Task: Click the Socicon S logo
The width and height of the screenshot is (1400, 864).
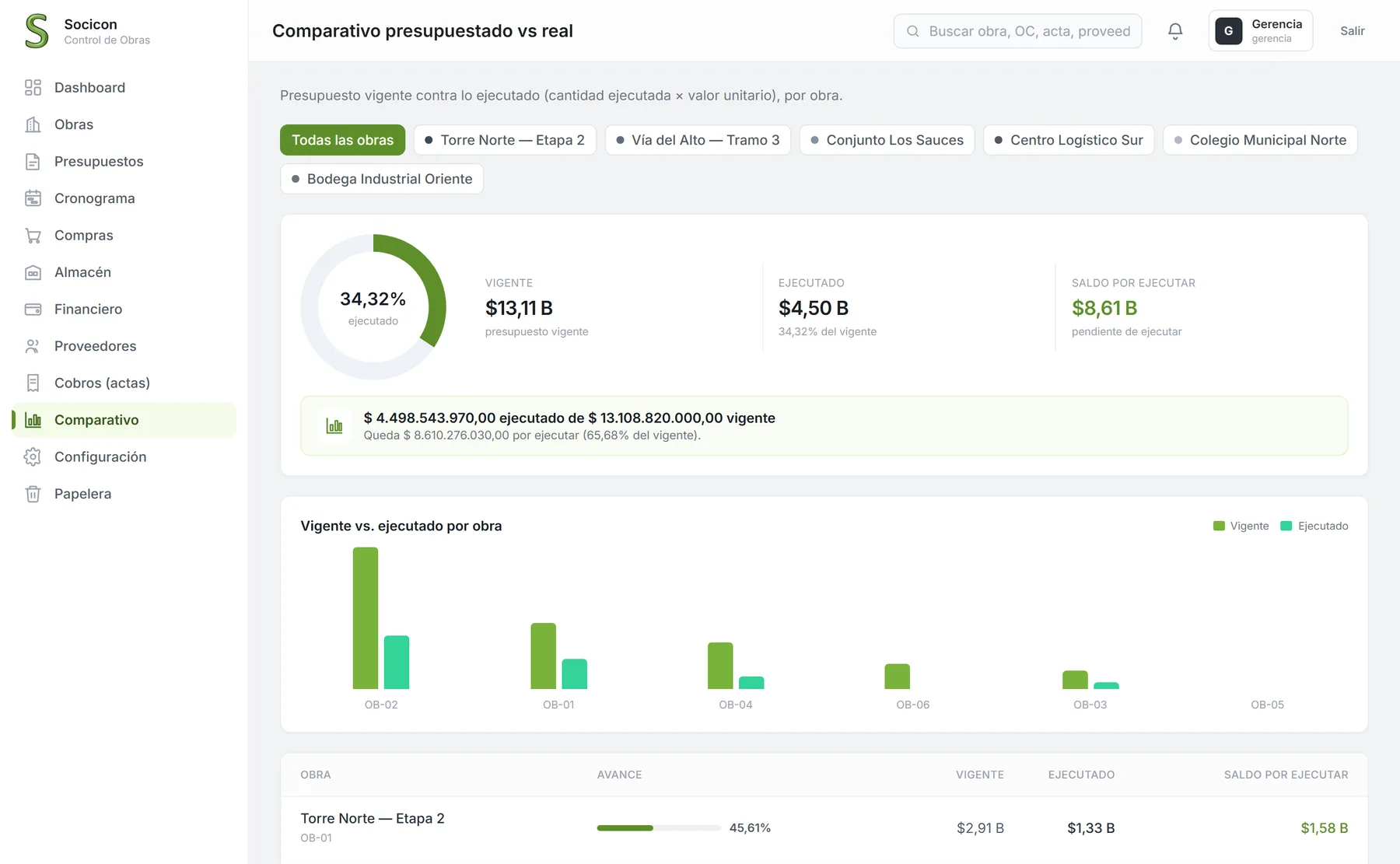Action: pyautogui.click(x=37, y=31)
